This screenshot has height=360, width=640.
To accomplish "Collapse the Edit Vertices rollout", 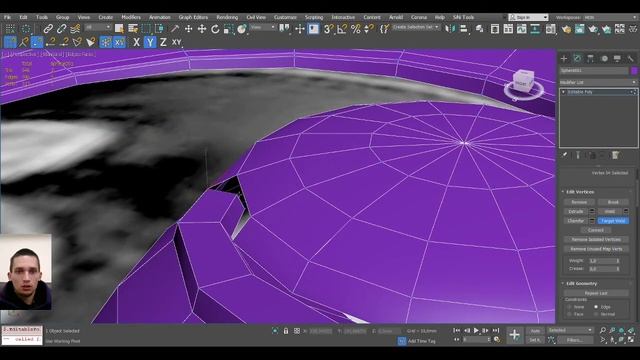I will (x=580, y=192).
